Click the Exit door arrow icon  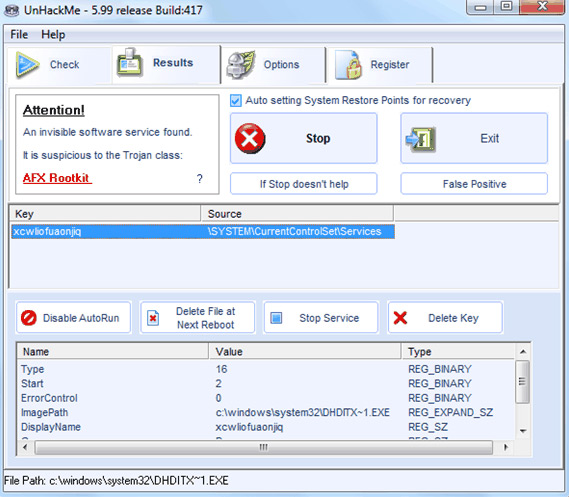point(421,139)
